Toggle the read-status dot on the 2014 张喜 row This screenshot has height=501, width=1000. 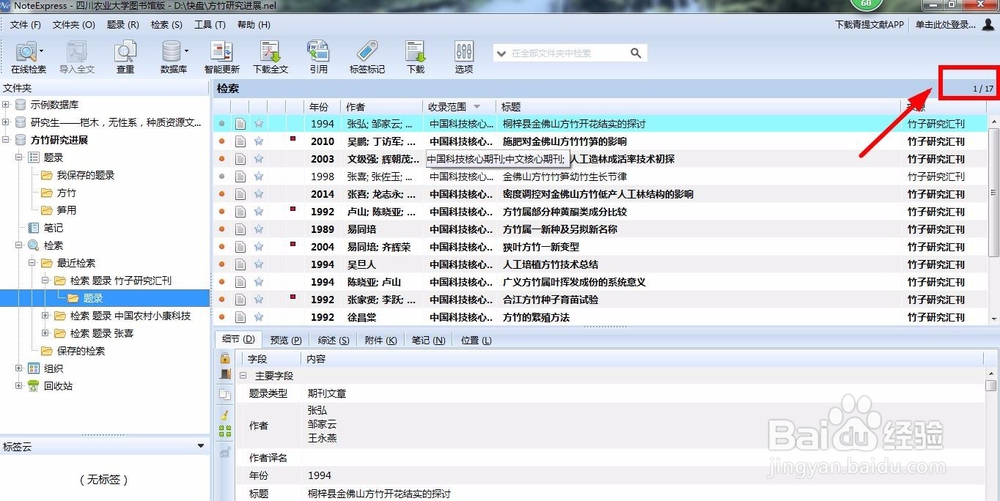tap(222, 194)
